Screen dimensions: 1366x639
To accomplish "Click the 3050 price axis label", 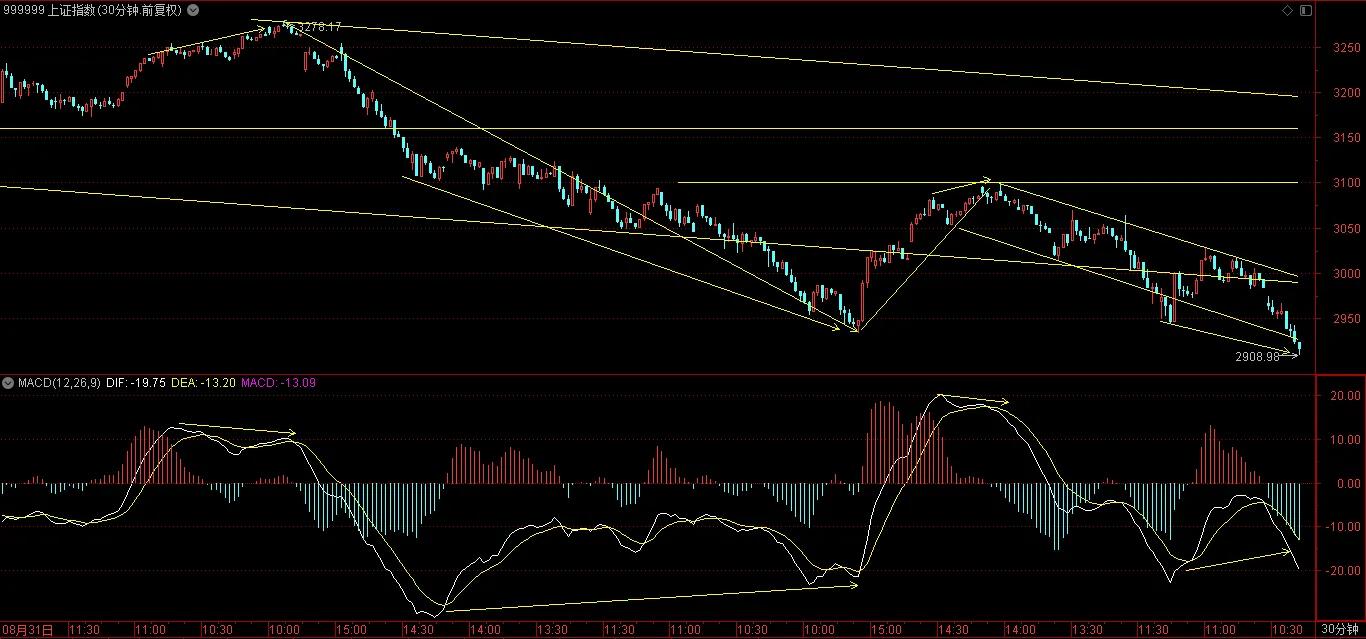I will [x=1346, y=228].
